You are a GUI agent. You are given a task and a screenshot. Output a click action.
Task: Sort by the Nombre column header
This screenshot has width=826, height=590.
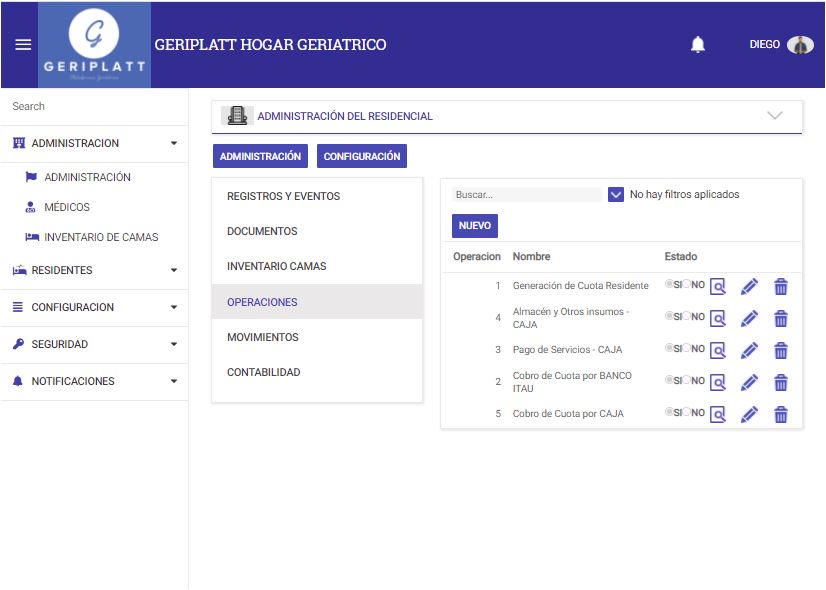(x=532, y=257)
